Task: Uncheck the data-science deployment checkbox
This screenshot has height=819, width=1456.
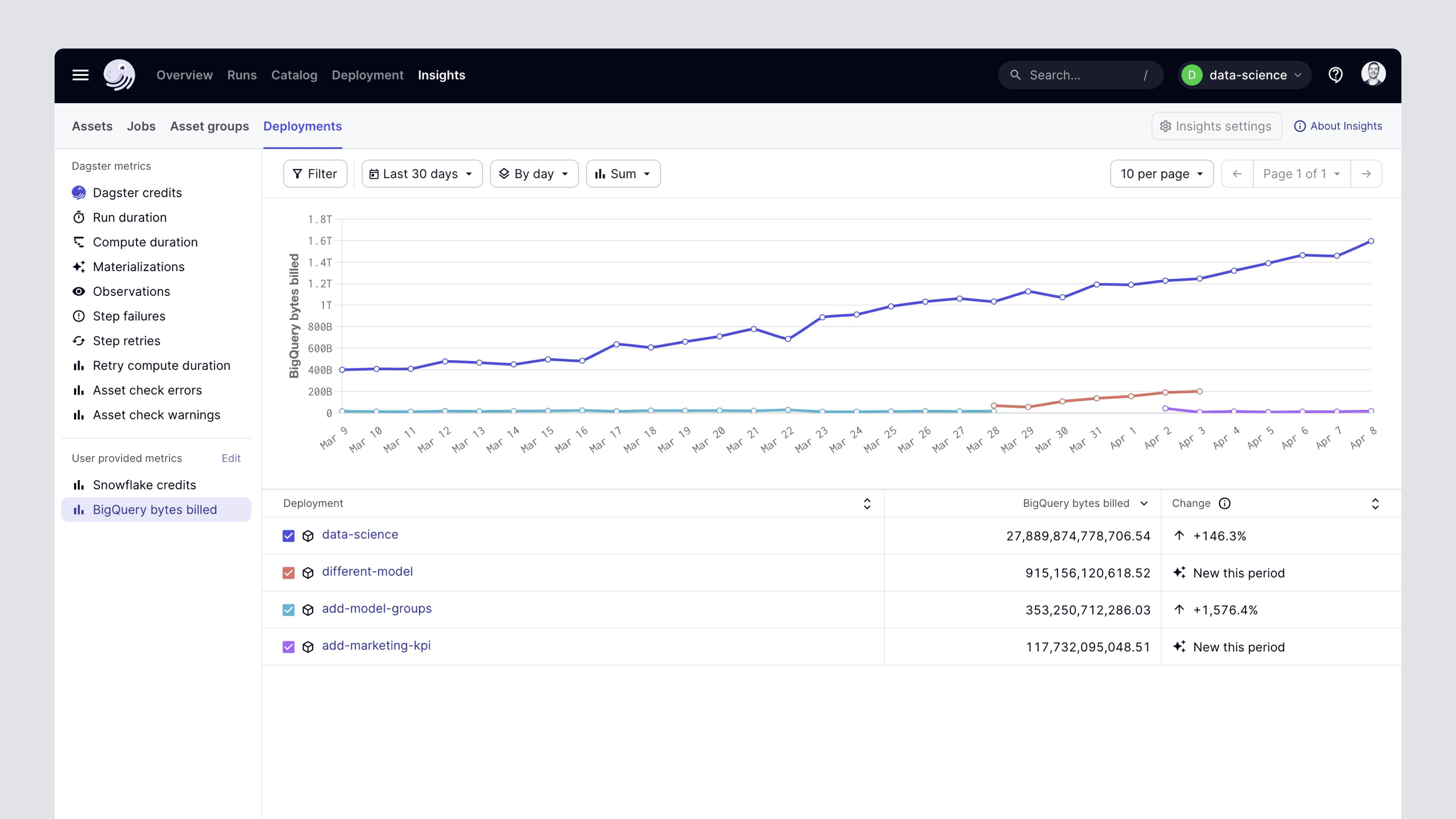Action: click(288, 536)
